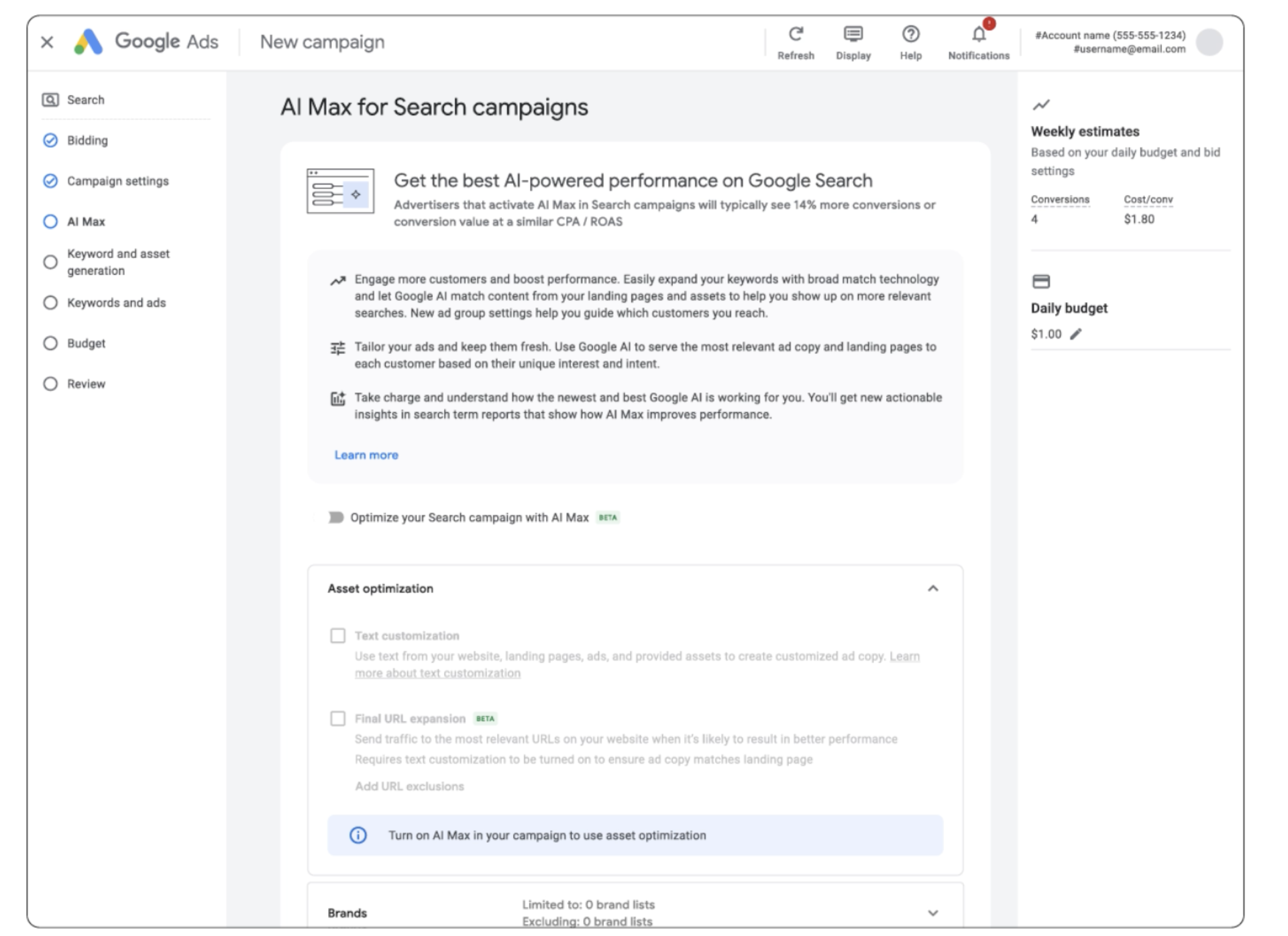This screenshot has width=1288, height=936.
Task: Click the Cost/conv estimate label
Action: click(1148, 199)
